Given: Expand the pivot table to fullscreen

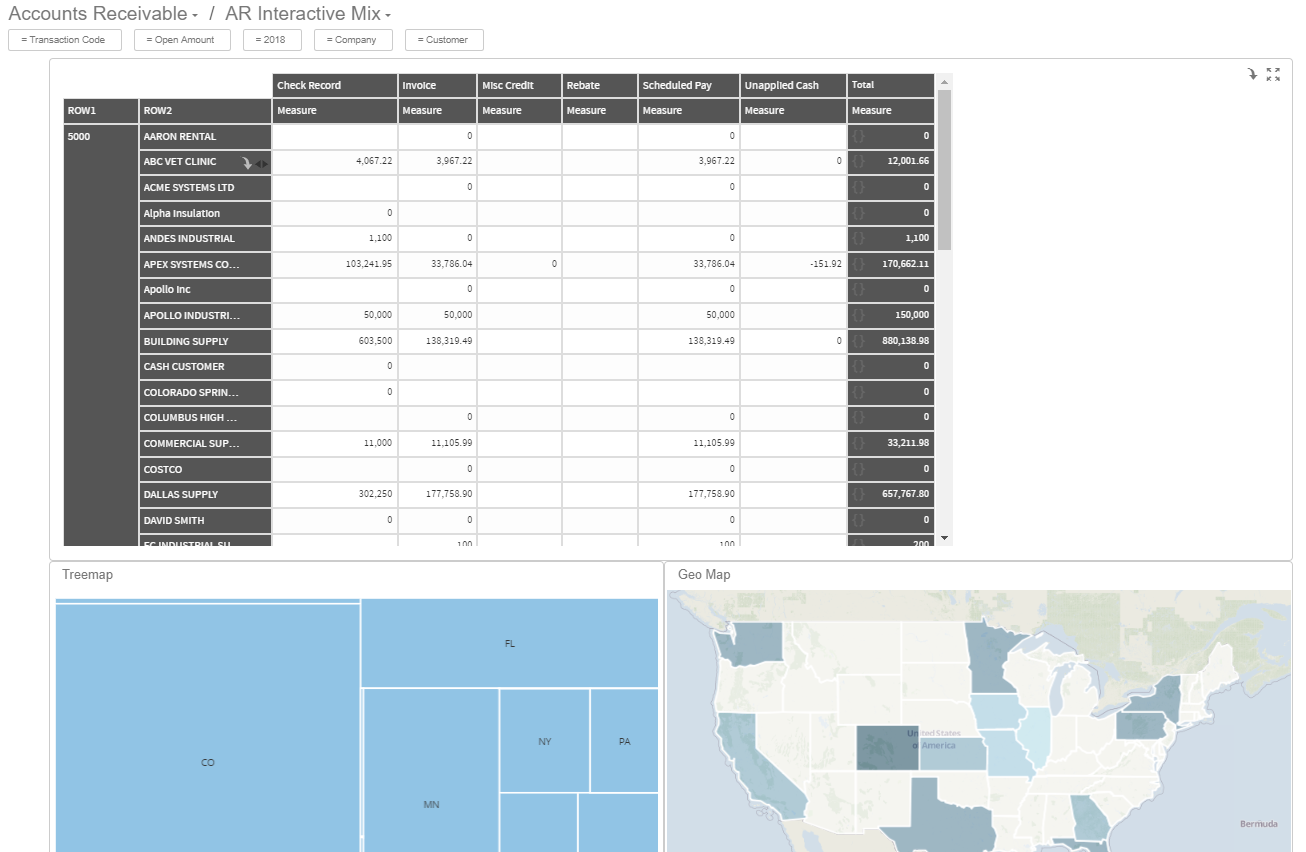Looking at the screenshot, I should pos(1272,74).
